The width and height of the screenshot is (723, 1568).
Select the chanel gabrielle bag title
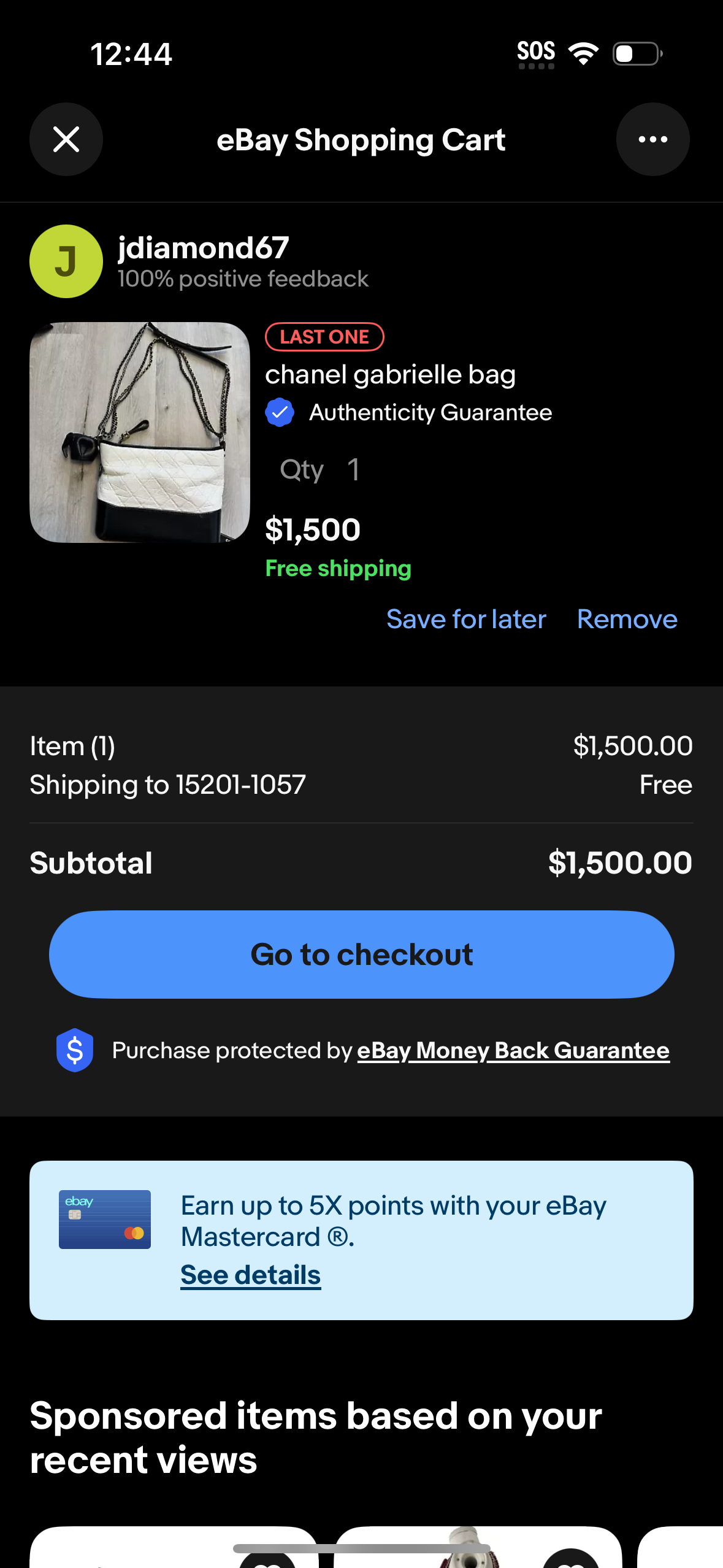coord(390,374)
